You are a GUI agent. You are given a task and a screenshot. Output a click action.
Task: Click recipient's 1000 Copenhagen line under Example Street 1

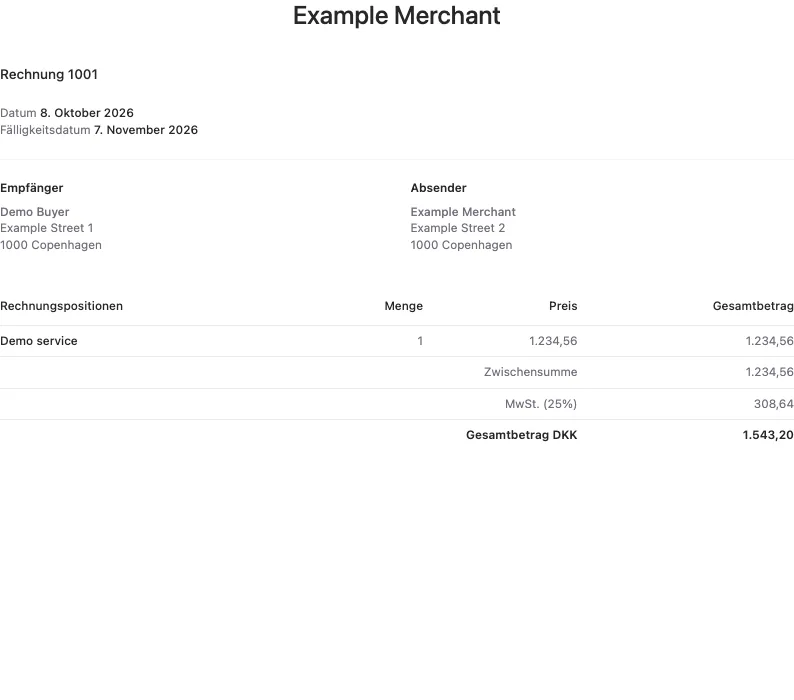coord(51,245)
